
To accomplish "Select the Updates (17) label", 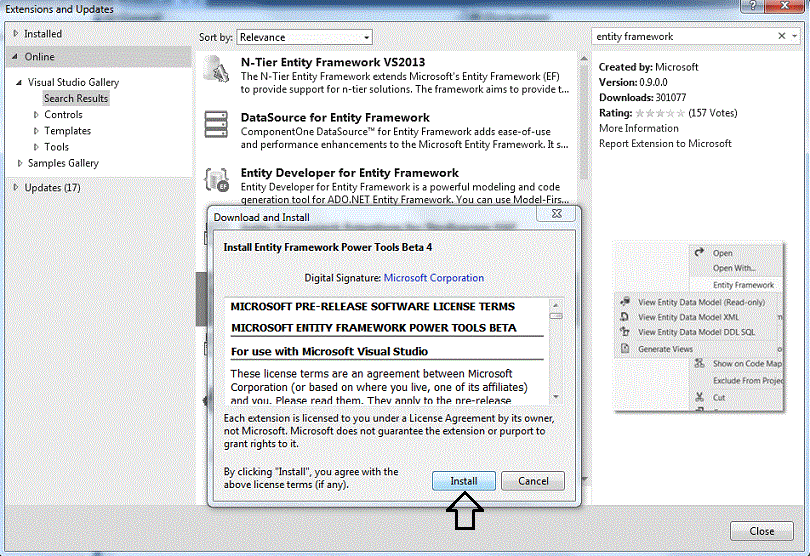I will tap(53, 187).
